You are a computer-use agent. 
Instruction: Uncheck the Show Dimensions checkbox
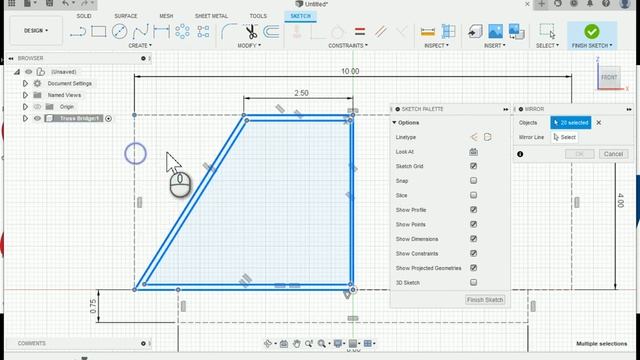(473, 239)
